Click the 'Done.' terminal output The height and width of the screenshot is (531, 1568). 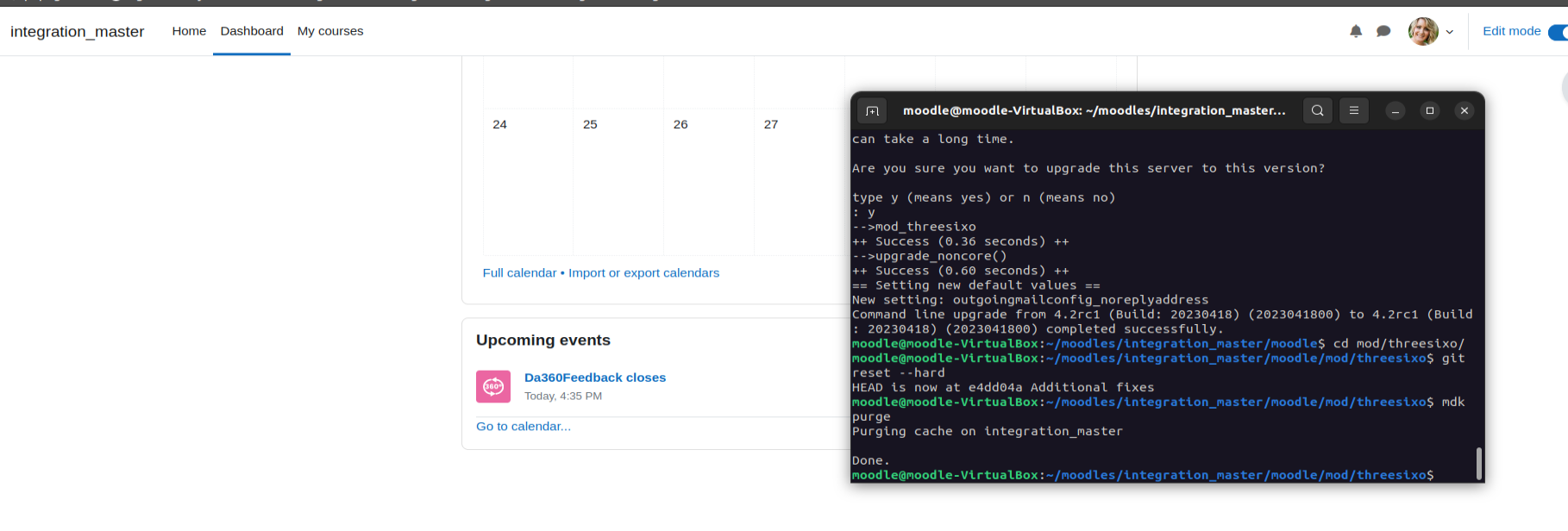871,460
